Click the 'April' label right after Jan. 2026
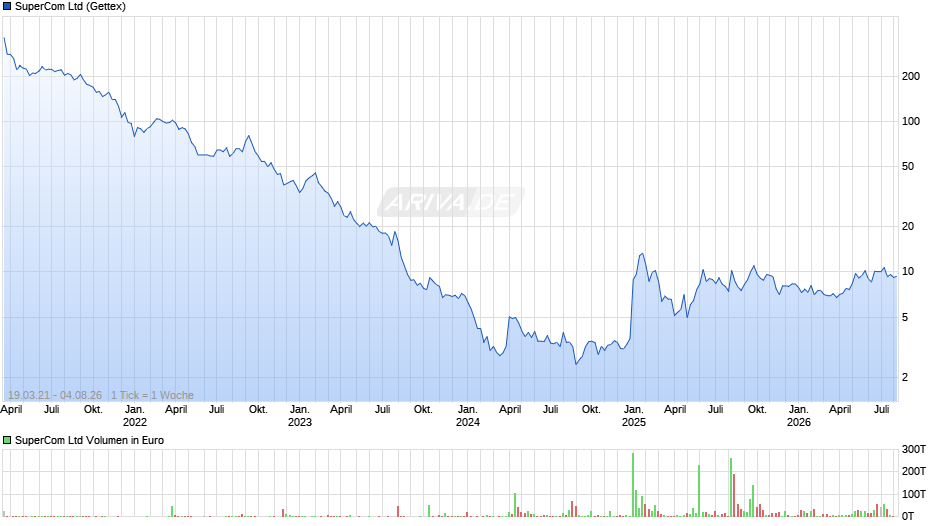Viewport: 940px width, 526px height. pyautogui.click(x=840, y=410)
